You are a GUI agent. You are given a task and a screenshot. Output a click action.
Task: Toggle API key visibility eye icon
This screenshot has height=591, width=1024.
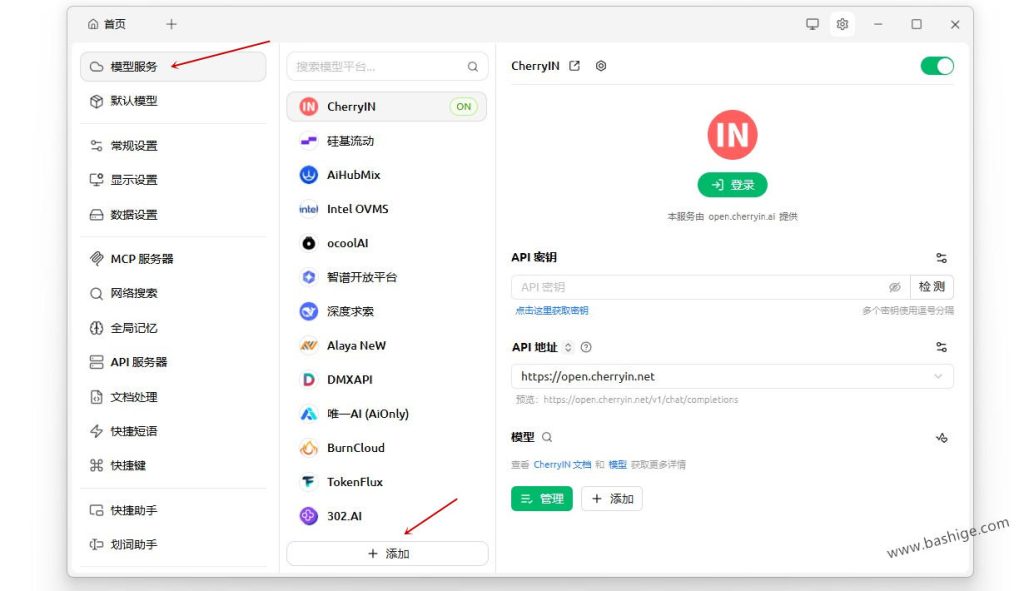coord(895,287)
